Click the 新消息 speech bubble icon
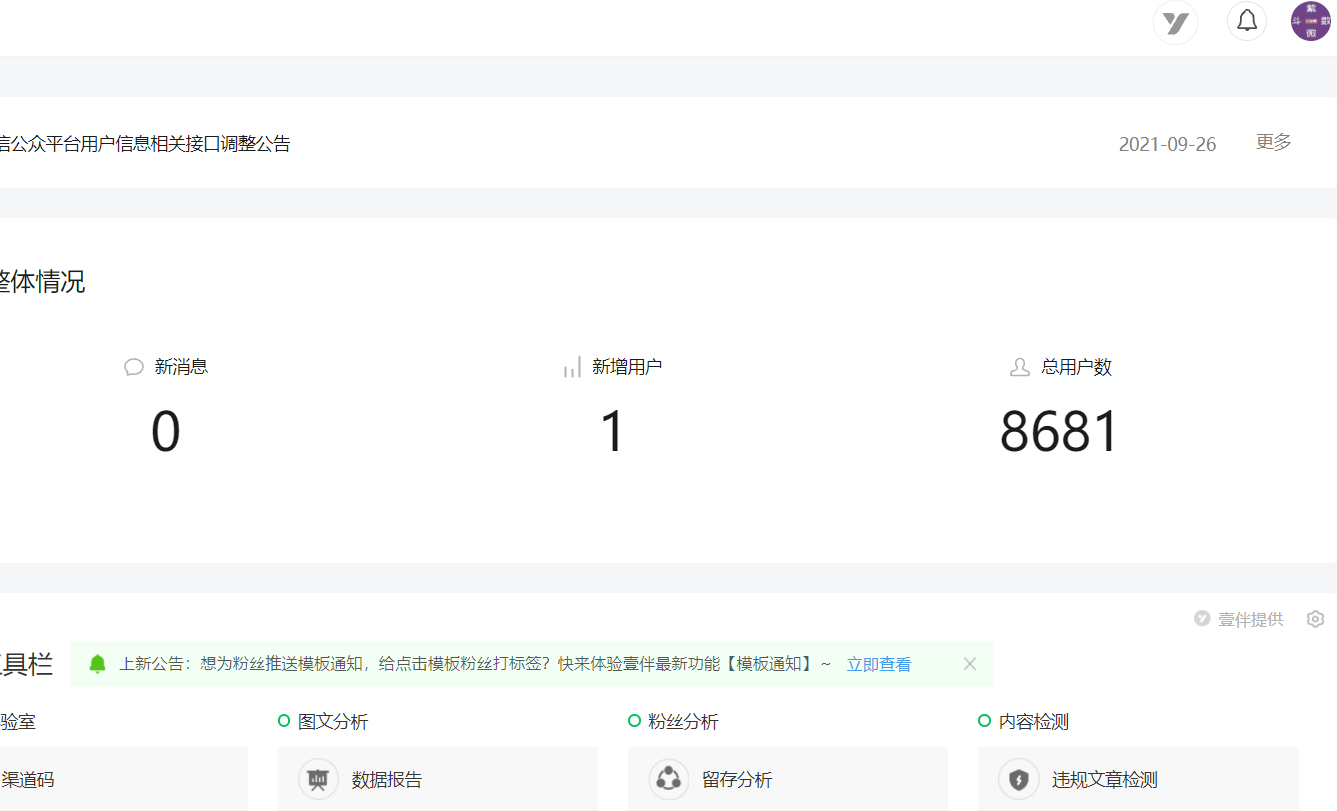This screenshot has height=811, width=1337. tap(134, 367)
